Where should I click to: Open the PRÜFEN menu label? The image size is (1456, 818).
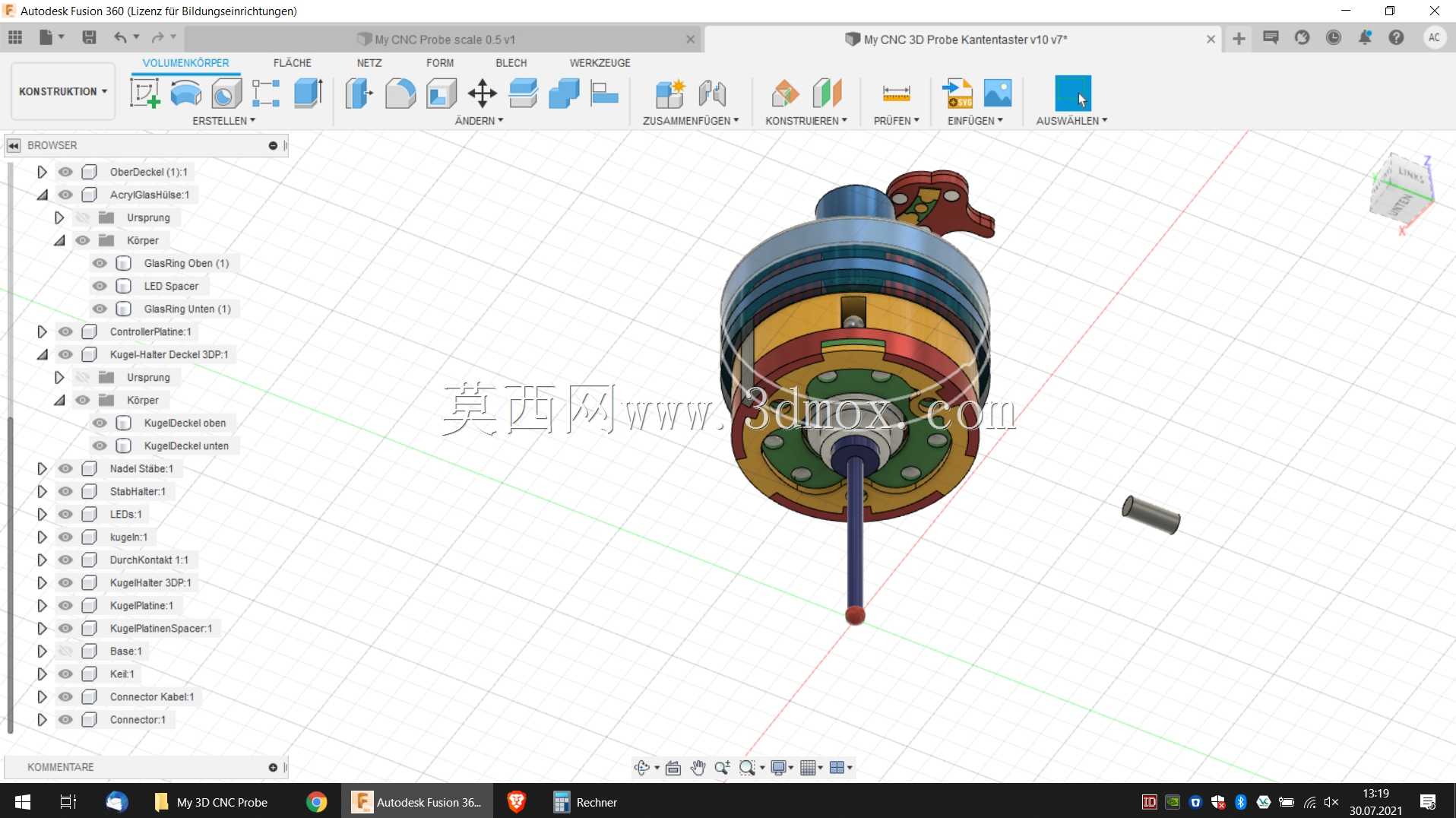(x=897, y=121)
